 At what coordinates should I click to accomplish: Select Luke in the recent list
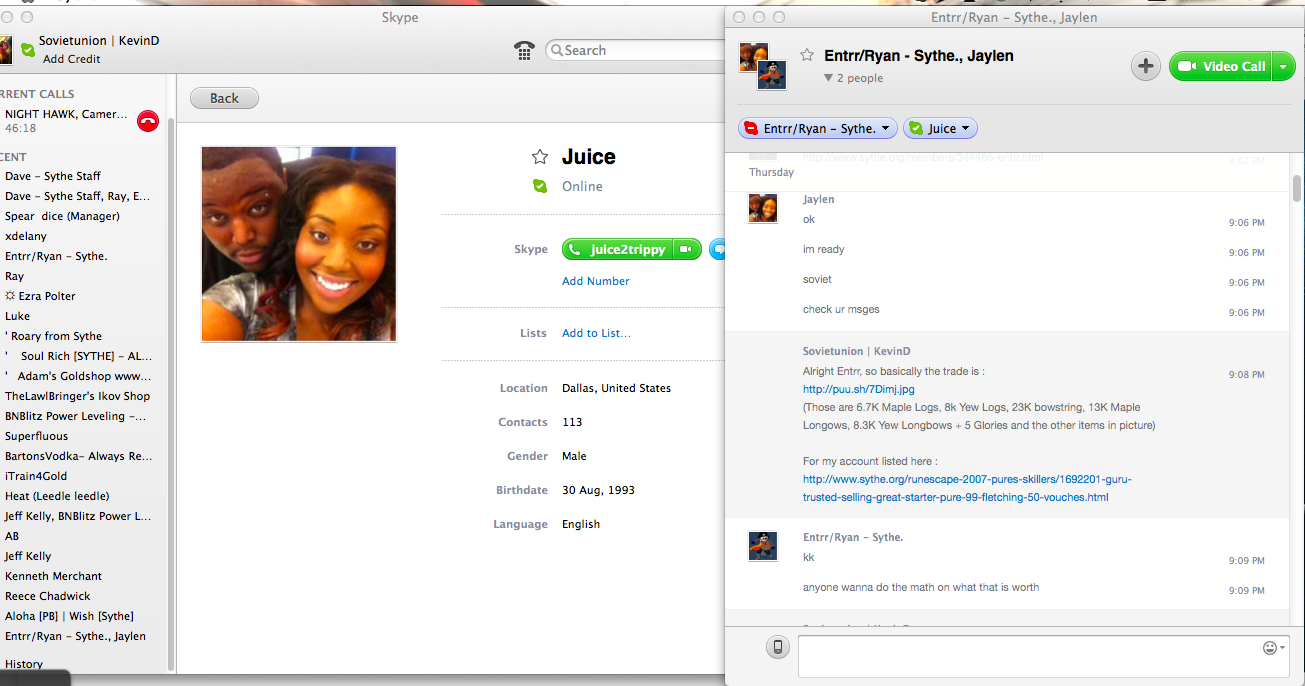point(18,316)
